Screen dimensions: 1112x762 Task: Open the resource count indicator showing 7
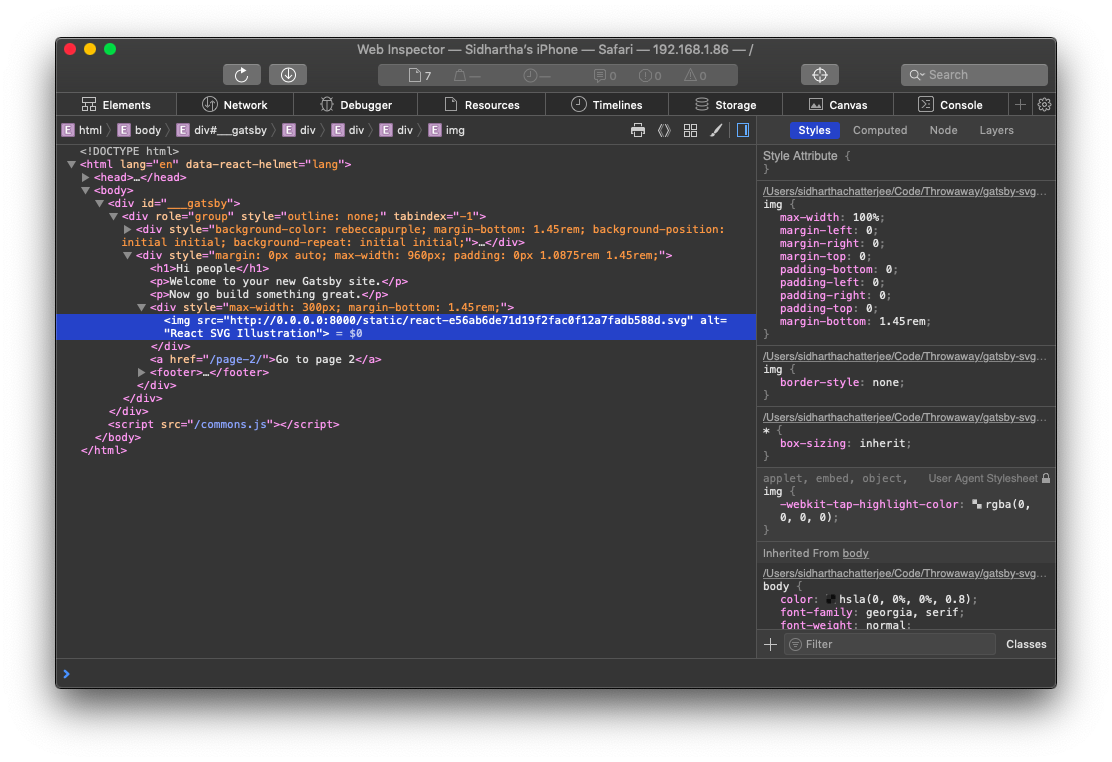pyautogui.click(x=420, y=75)
